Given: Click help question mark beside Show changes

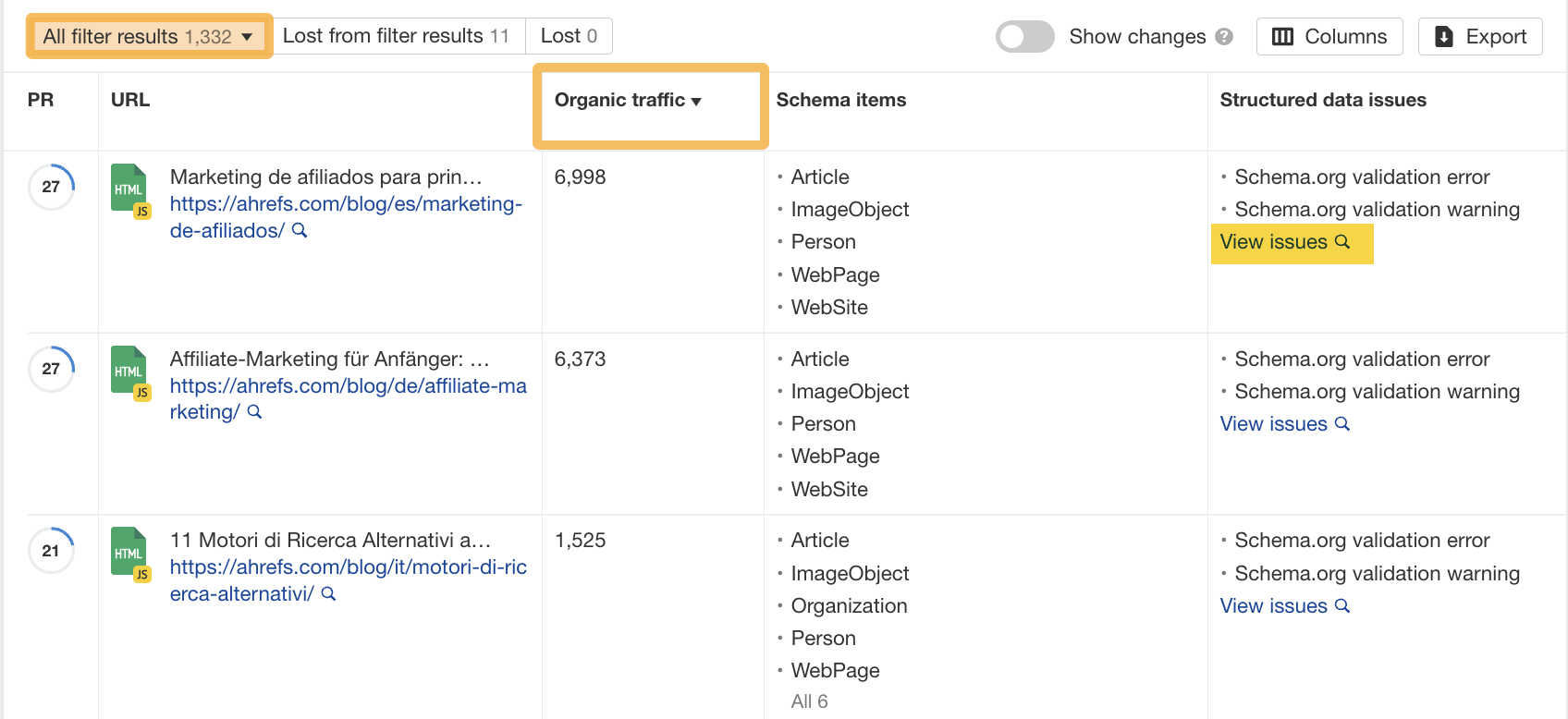Looking at the screenshot, I should pyautogui.click(x=1224, y=37).
